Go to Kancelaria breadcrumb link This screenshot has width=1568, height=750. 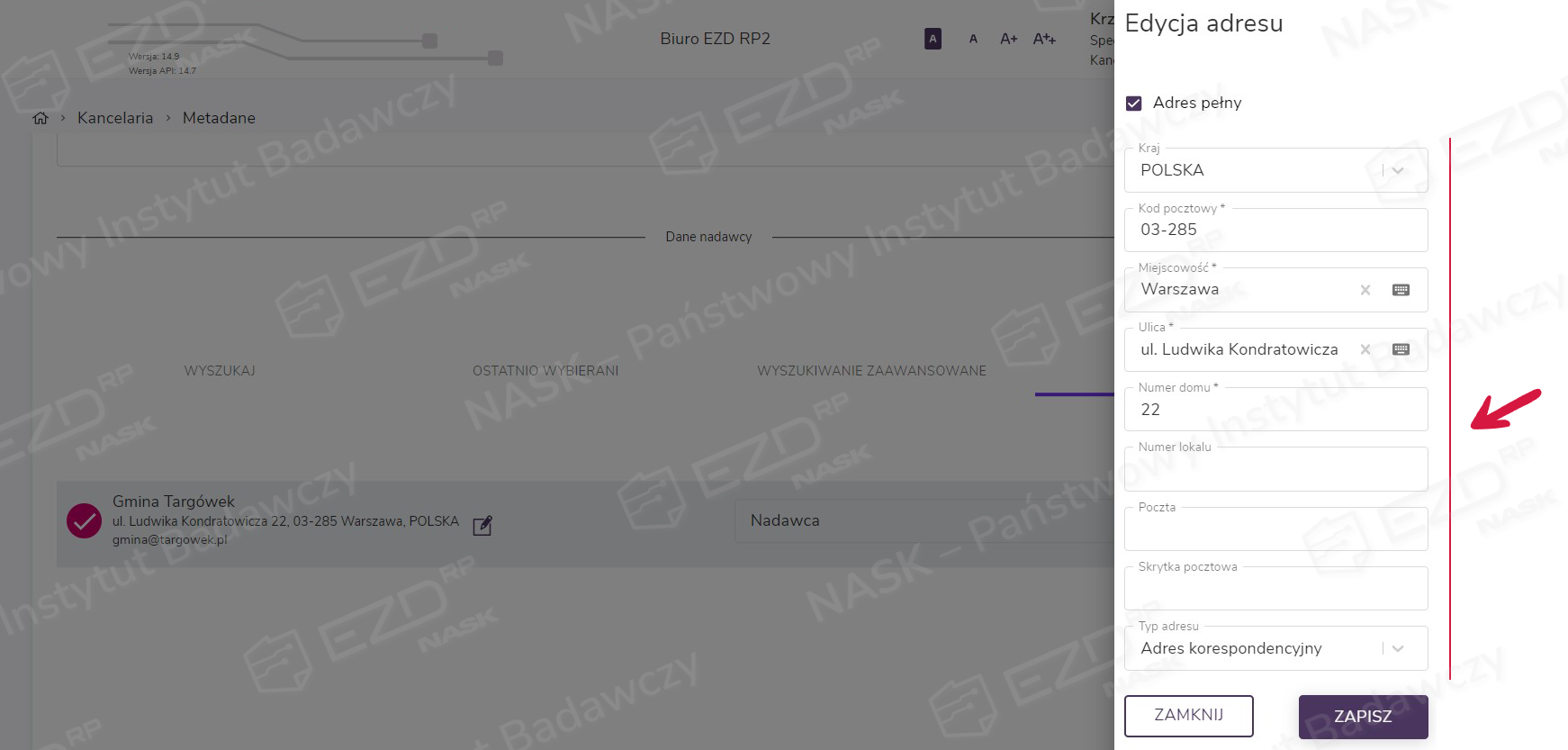(115, 118)
